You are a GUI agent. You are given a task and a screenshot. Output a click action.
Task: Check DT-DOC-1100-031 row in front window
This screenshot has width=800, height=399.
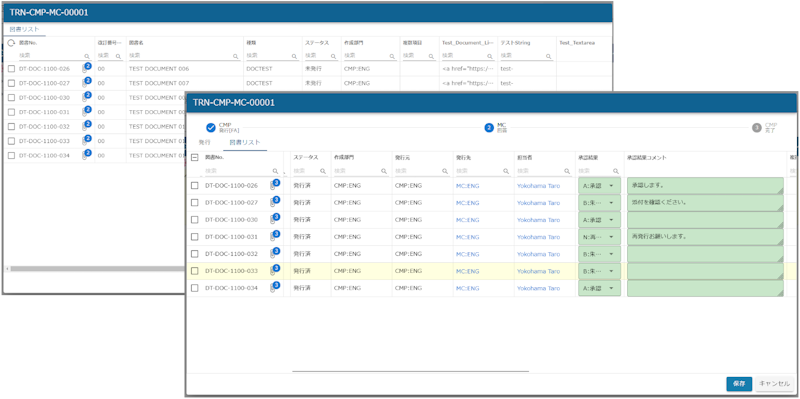pyautogui.click(x=194, y=237)
